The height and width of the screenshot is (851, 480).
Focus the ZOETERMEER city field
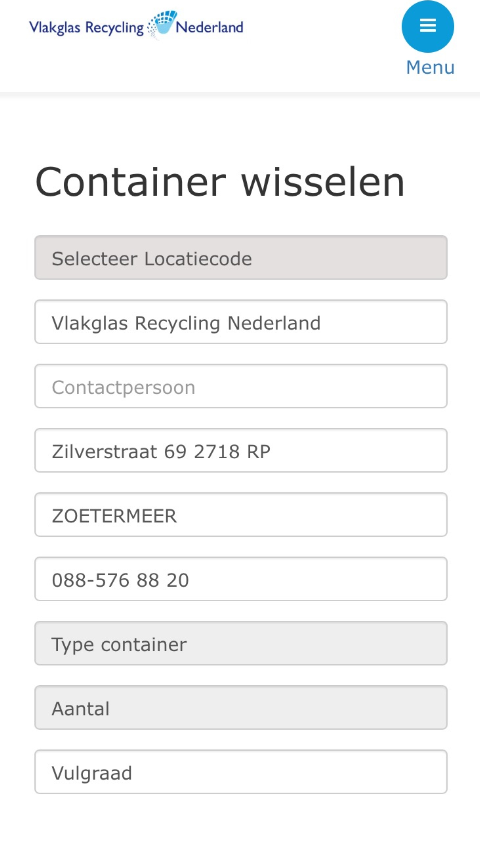[241, 515]
